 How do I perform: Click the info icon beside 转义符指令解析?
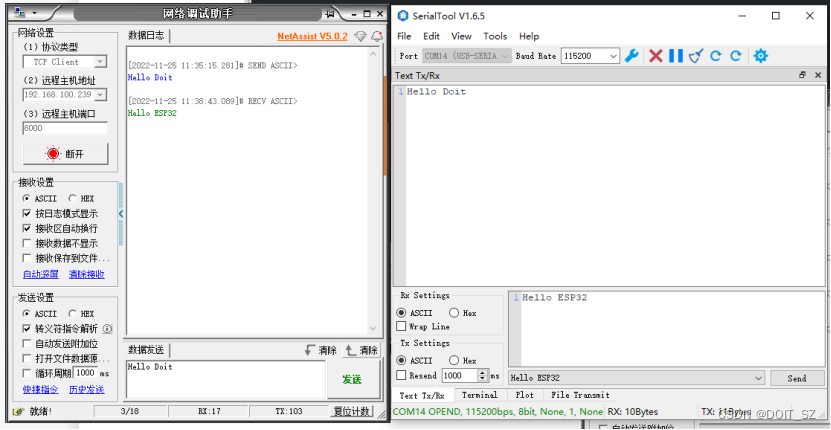click(x=107, y=329)
